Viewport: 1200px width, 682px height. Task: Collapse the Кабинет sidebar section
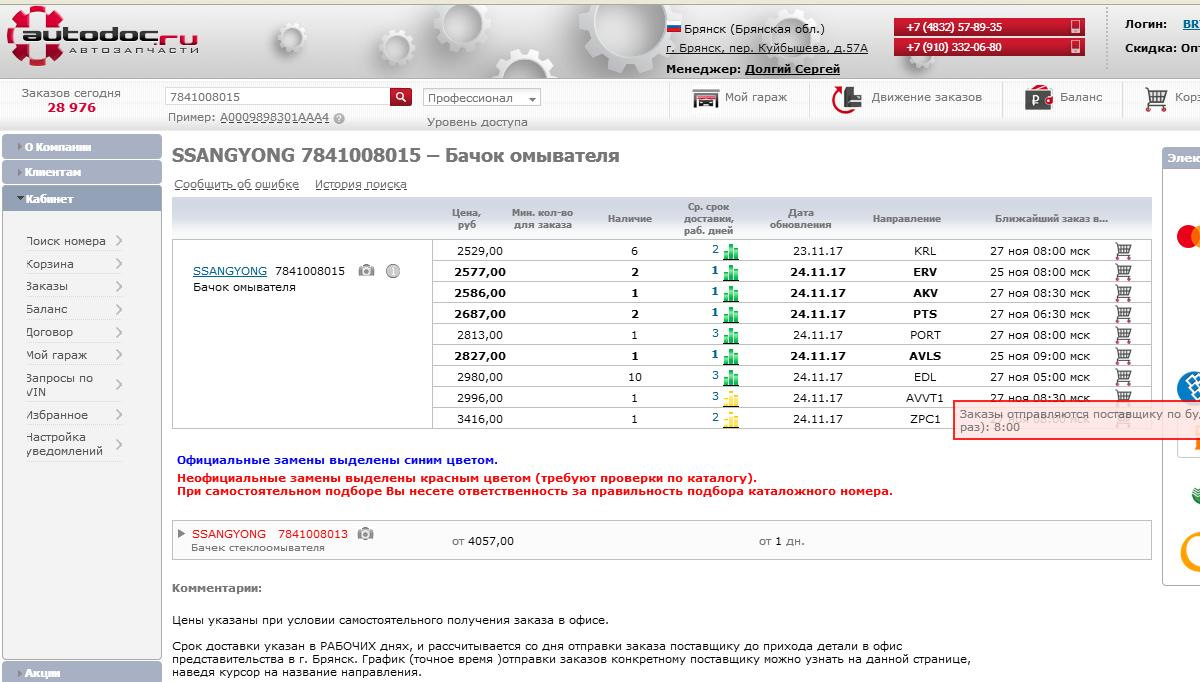coord(82,198)
